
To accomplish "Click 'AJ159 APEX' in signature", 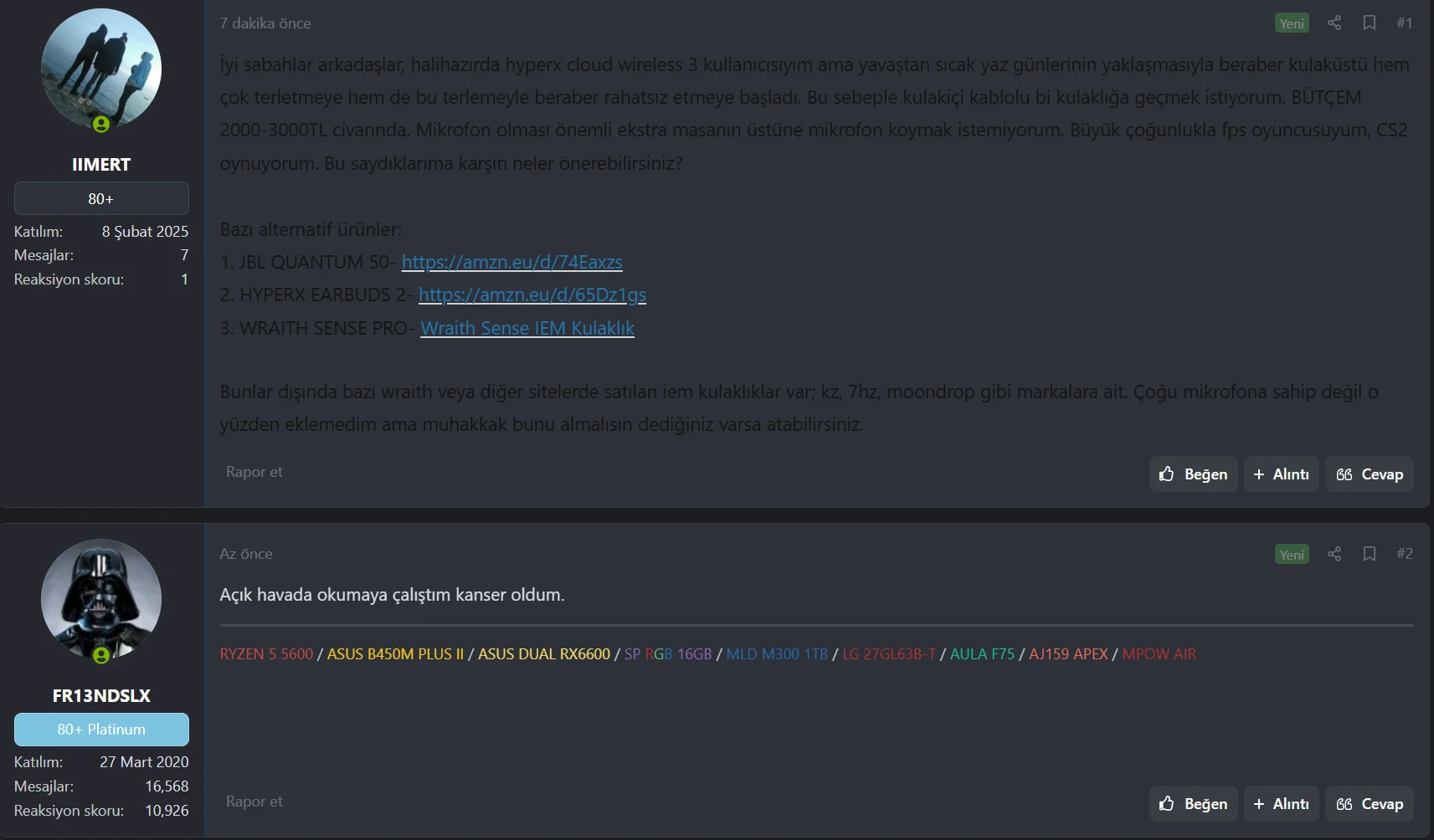I will click(x=1068, y=654).
